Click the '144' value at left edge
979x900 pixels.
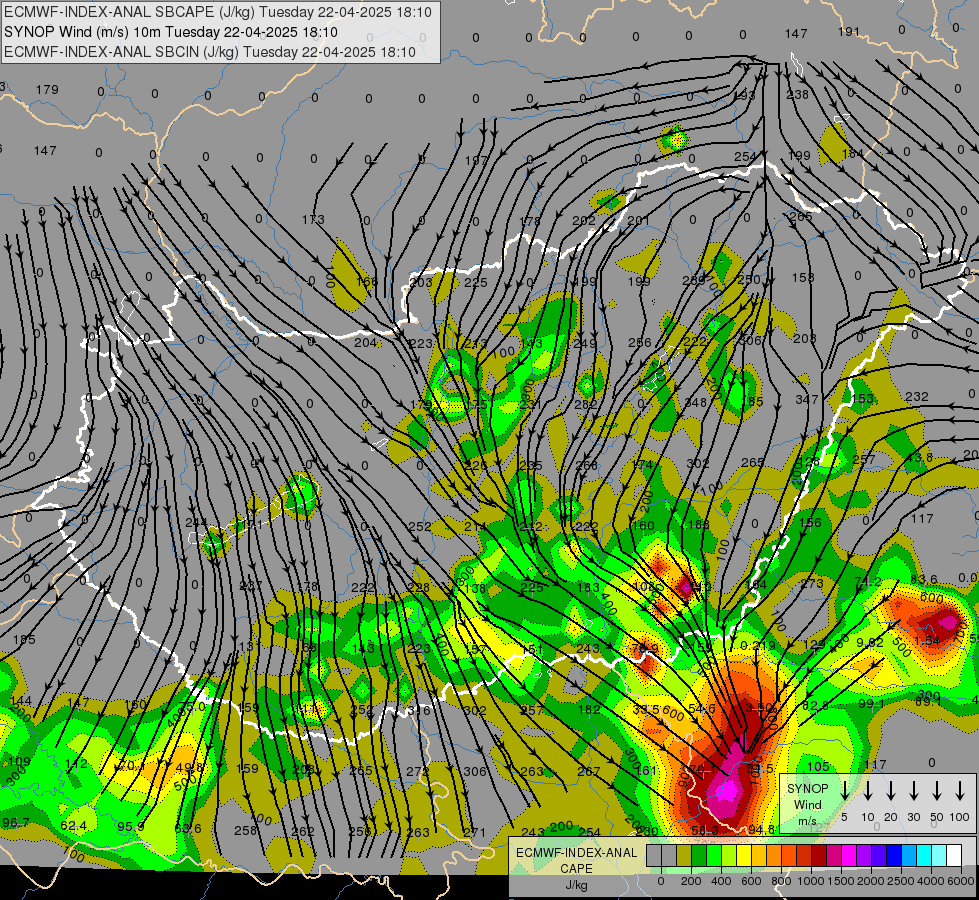pos(21,701)
